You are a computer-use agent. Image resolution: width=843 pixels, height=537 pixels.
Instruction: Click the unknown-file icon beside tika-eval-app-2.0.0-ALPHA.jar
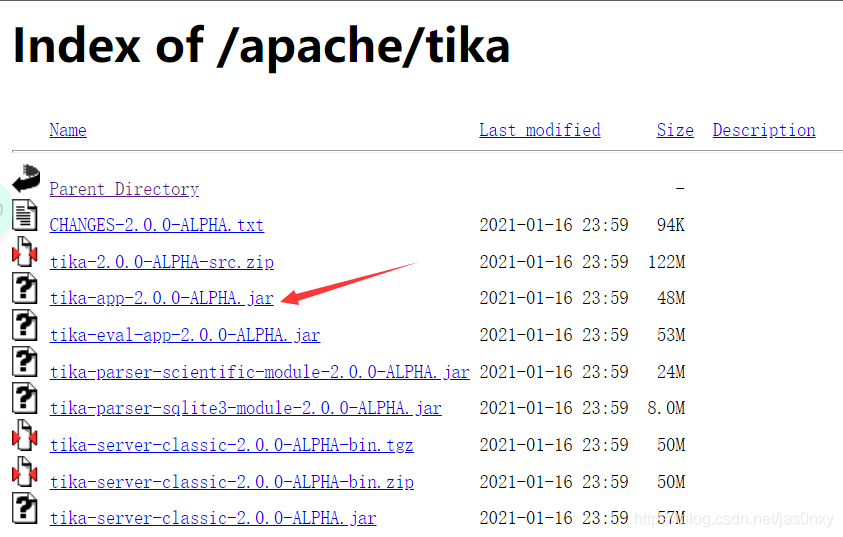tap(25, 325)
